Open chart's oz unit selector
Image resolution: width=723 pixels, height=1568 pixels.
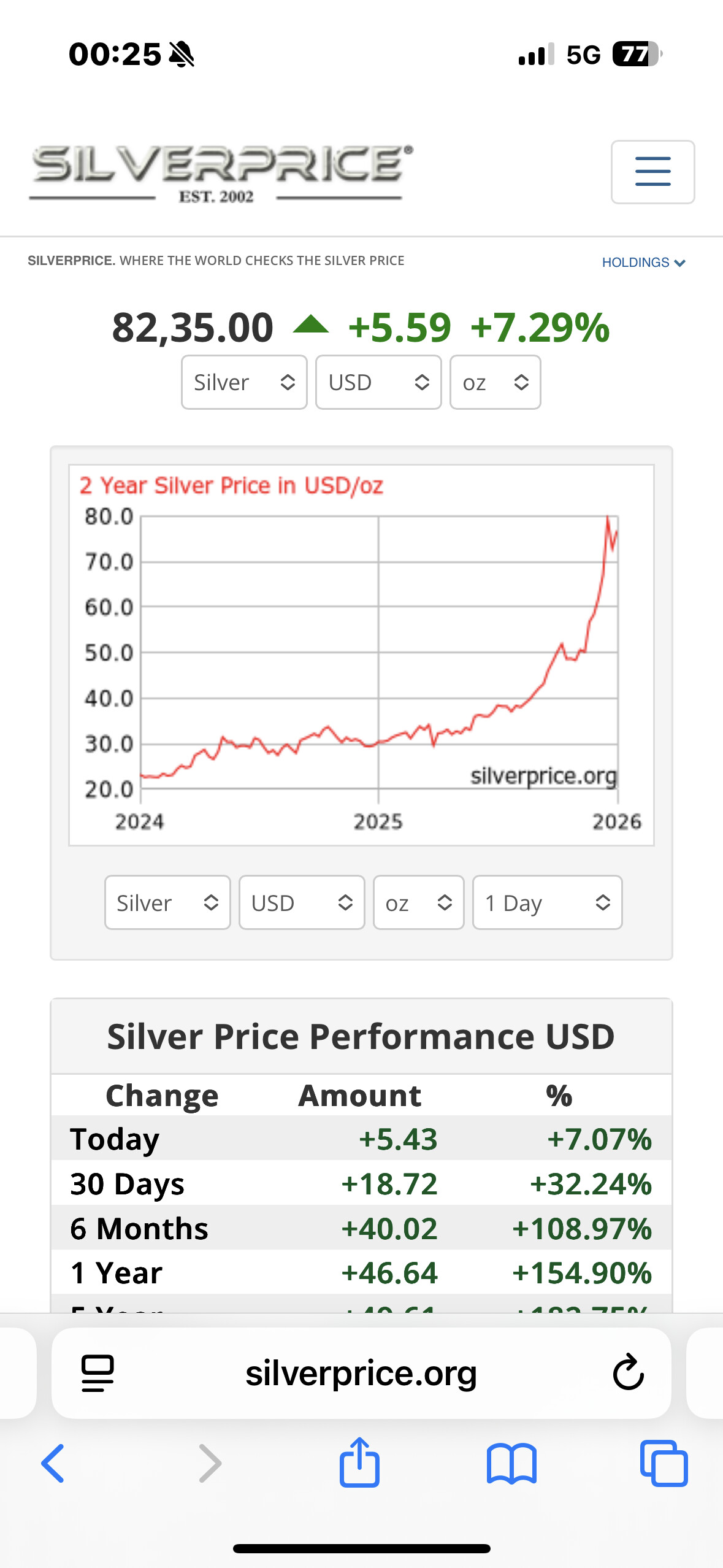[x=418, y=902]
